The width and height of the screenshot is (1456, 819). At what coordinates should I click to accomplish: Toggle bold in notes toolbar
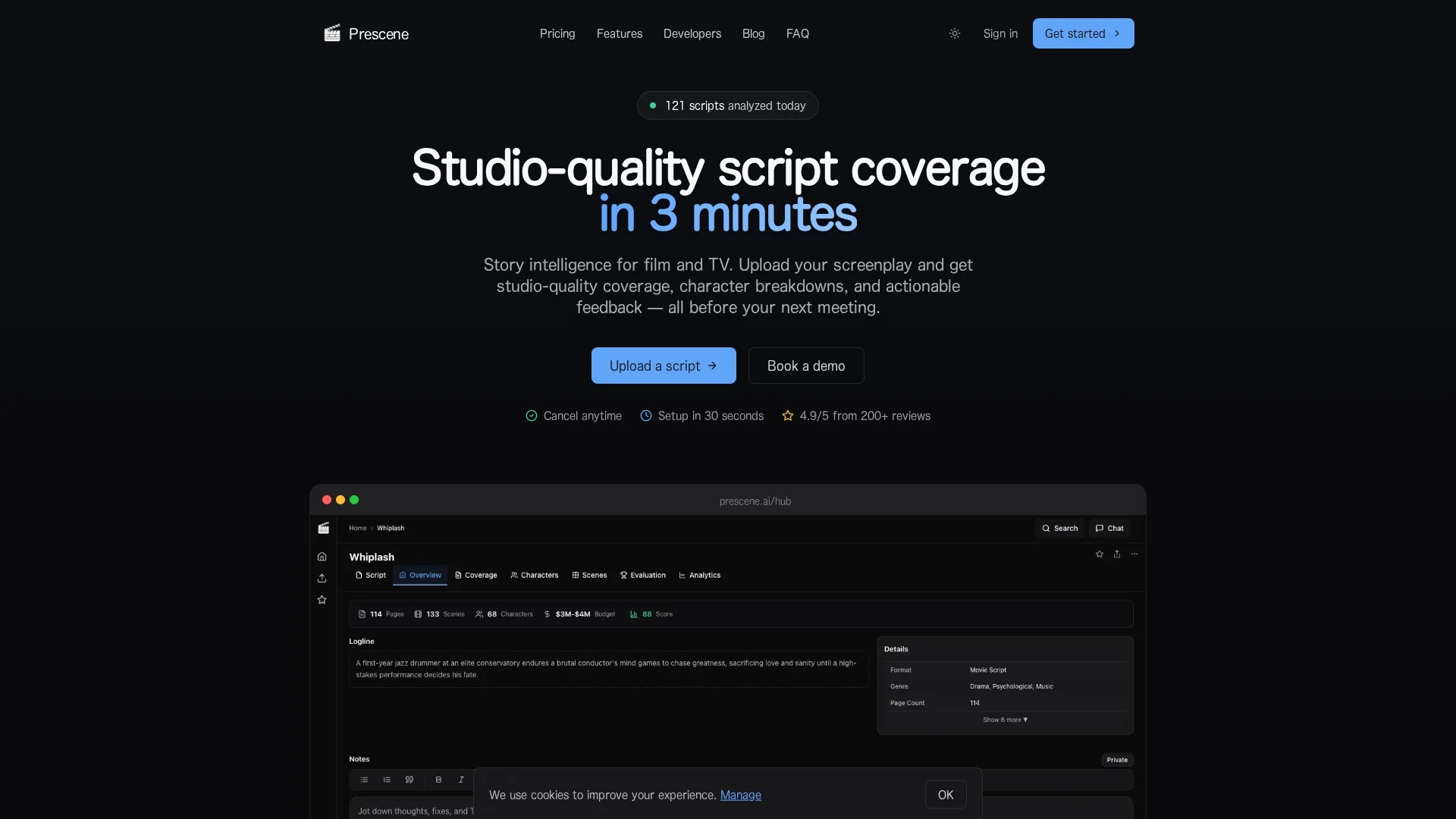pos(438,780)
